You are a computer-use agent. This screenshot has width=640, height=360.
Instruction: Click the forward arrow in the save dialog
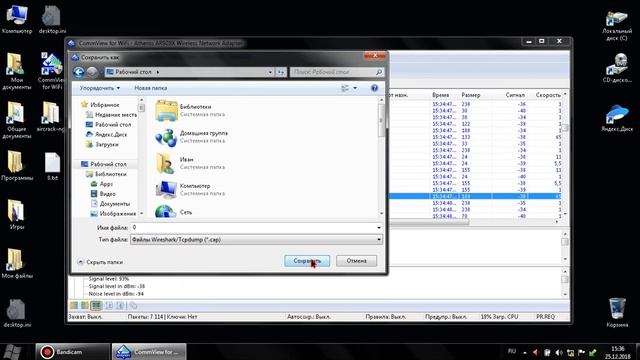pos(92,72)
